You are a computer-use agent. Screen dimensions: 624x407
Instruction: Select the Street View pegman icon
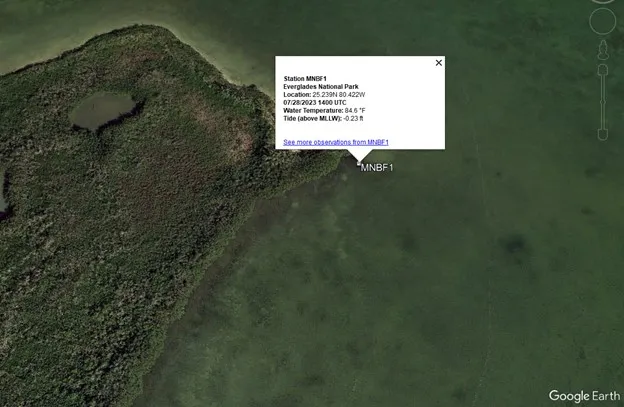tap(603, 50)
